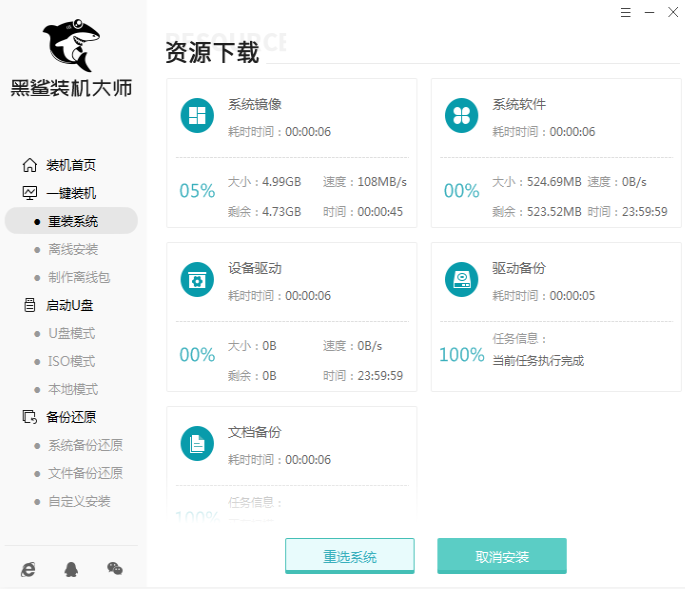Open the hamburger menu in title bar

624,12
